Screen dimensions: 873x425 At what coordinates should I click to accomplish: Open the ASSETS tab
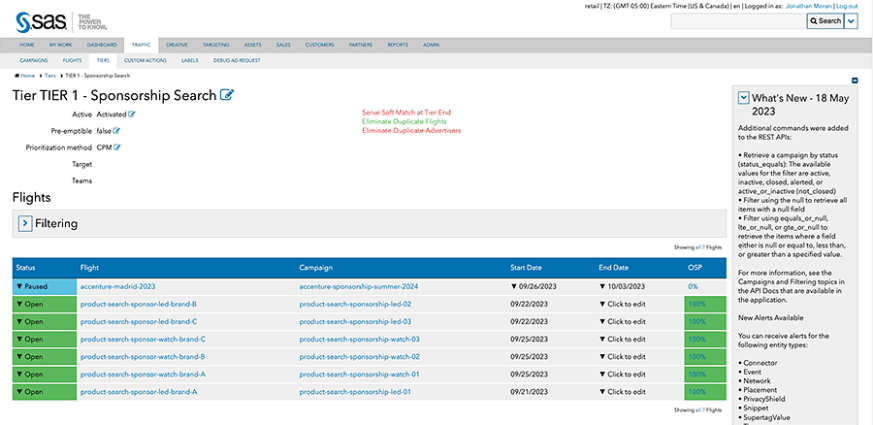pos(253,45)
